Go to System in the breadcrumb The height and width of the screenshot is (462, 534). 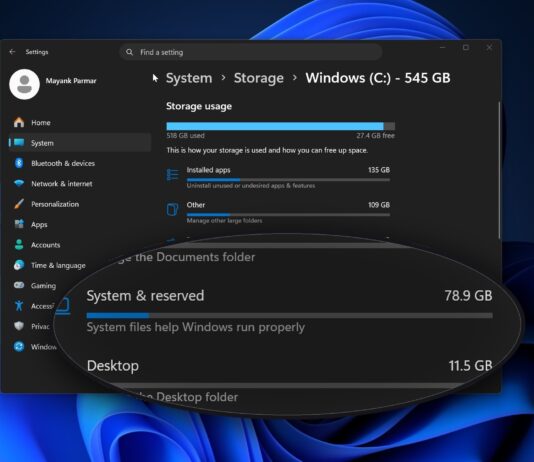pos(189,78)
